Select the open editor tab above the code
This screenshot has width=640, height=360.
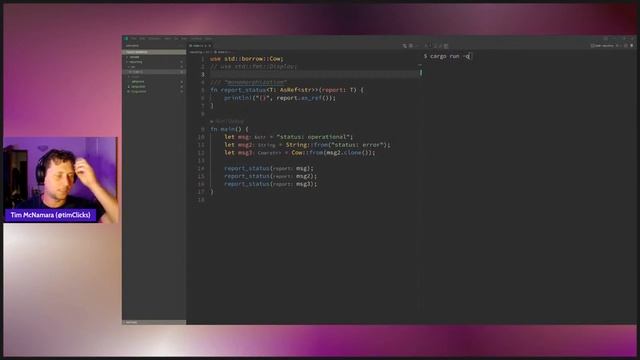click(200, 46)
